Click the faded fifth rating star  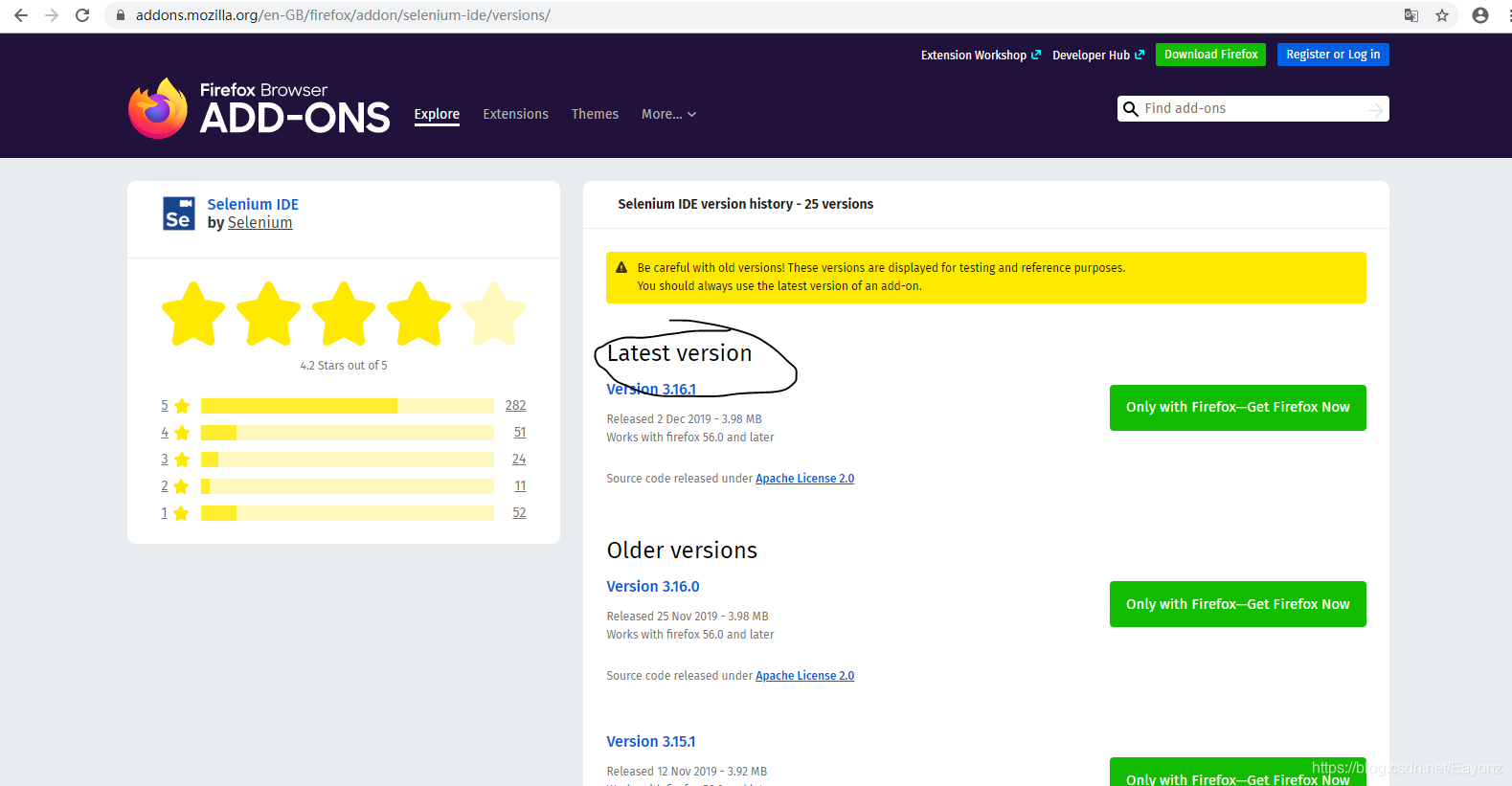coord(494,314)
